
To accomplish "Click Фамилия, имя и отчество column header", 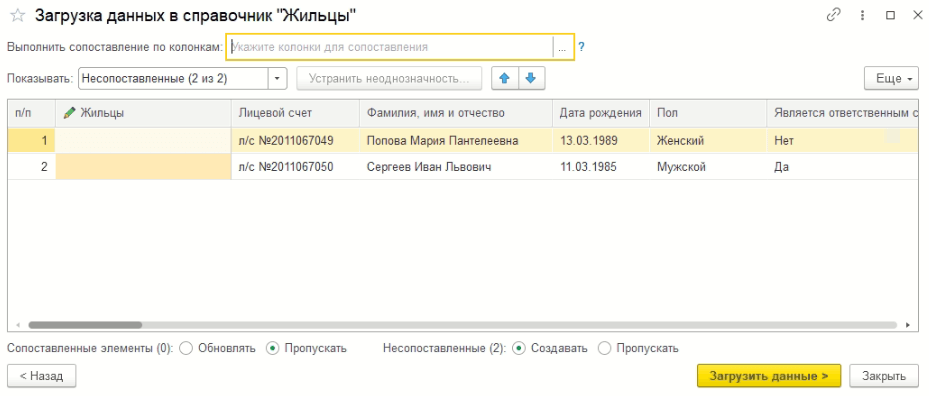I will [456, 113].
